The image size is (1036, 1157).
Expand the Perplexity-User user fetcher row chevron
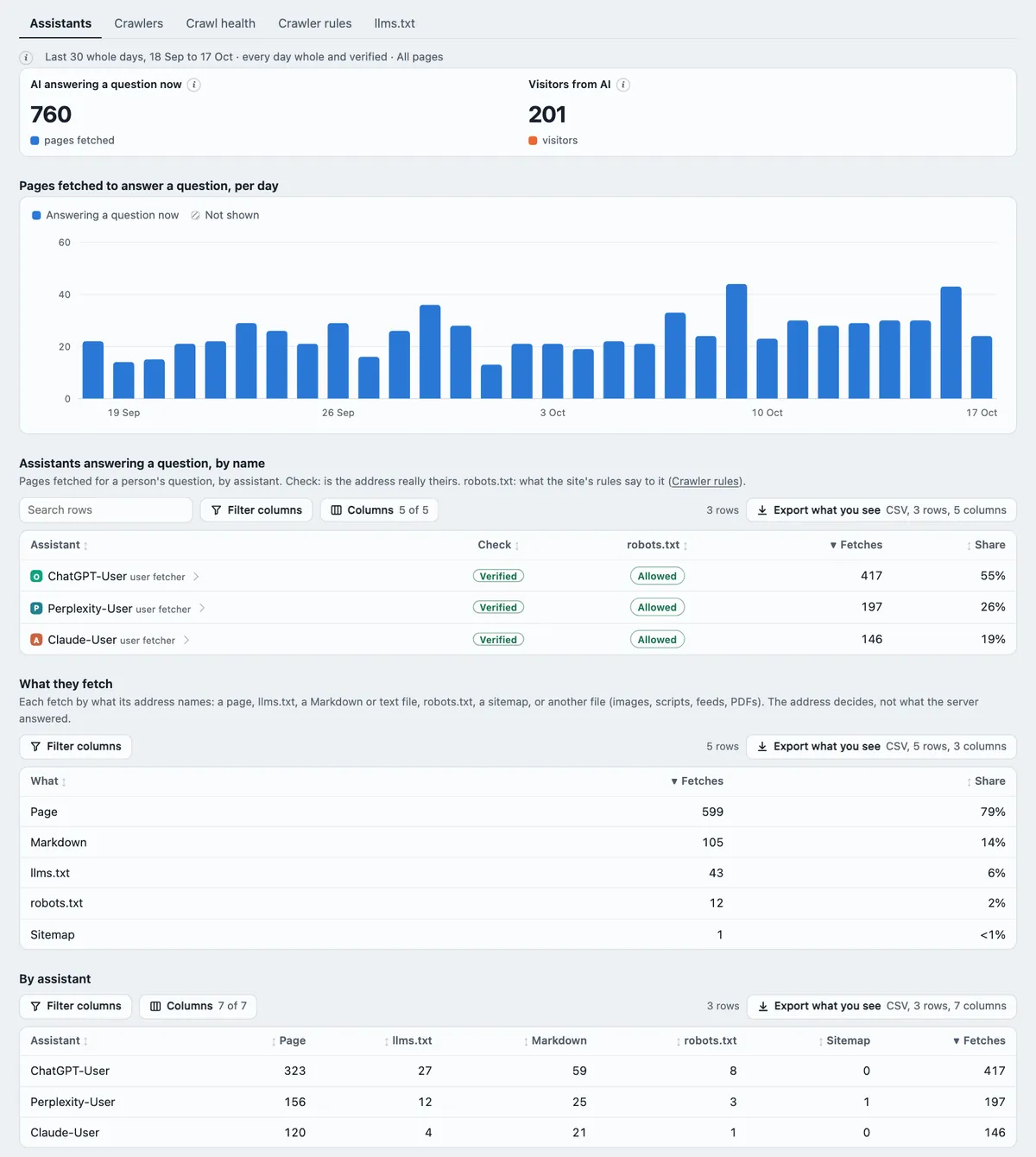click(202, 608)
